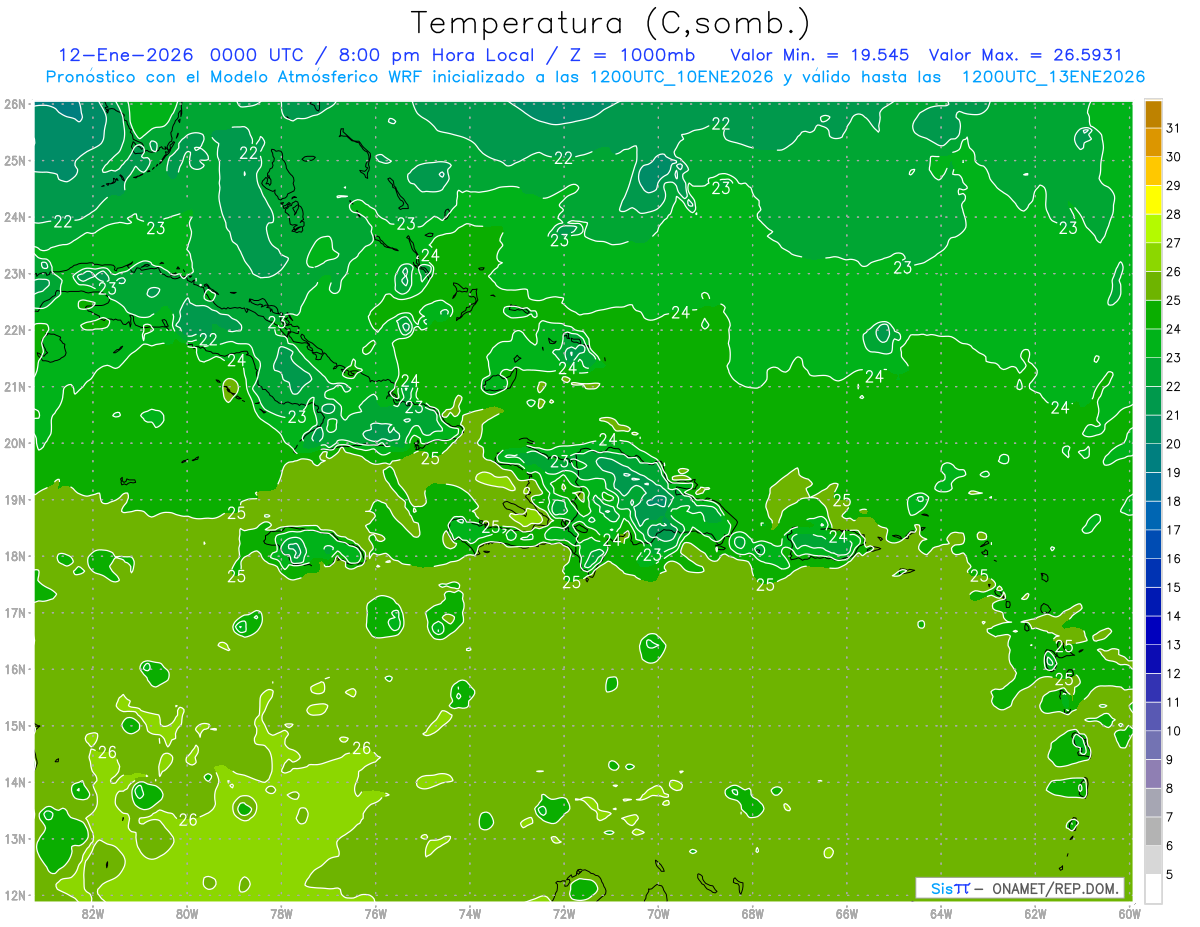Click the "82W" longitude axis label

coord(92,913)
